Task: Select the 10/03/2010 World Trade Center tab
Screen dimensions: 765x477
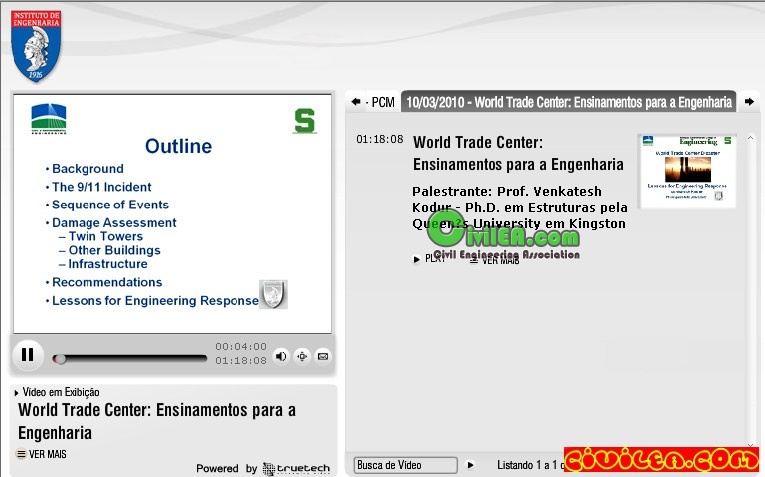Action: [x=569, y=101]
